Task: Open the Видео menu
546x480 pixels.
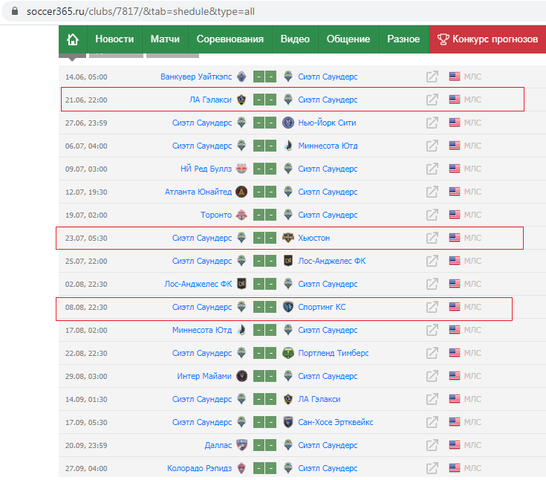Action: pyautogui.click(x=295, y=39)
